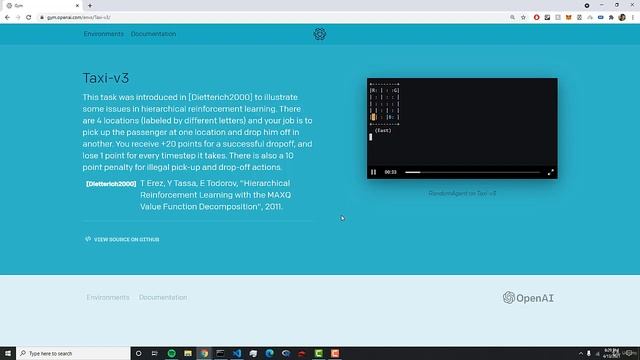Click the Windows taskbar search box

(x=73, y=353)
